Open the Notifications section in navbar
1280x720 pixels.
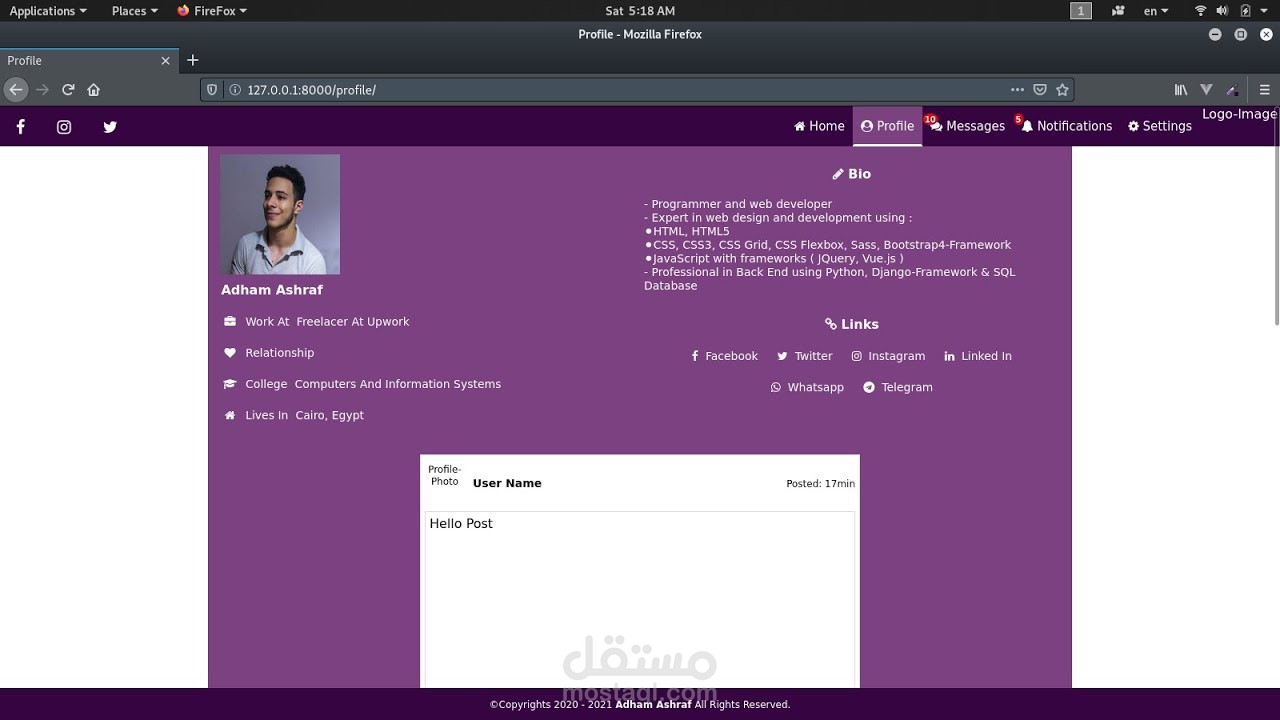1066,125
